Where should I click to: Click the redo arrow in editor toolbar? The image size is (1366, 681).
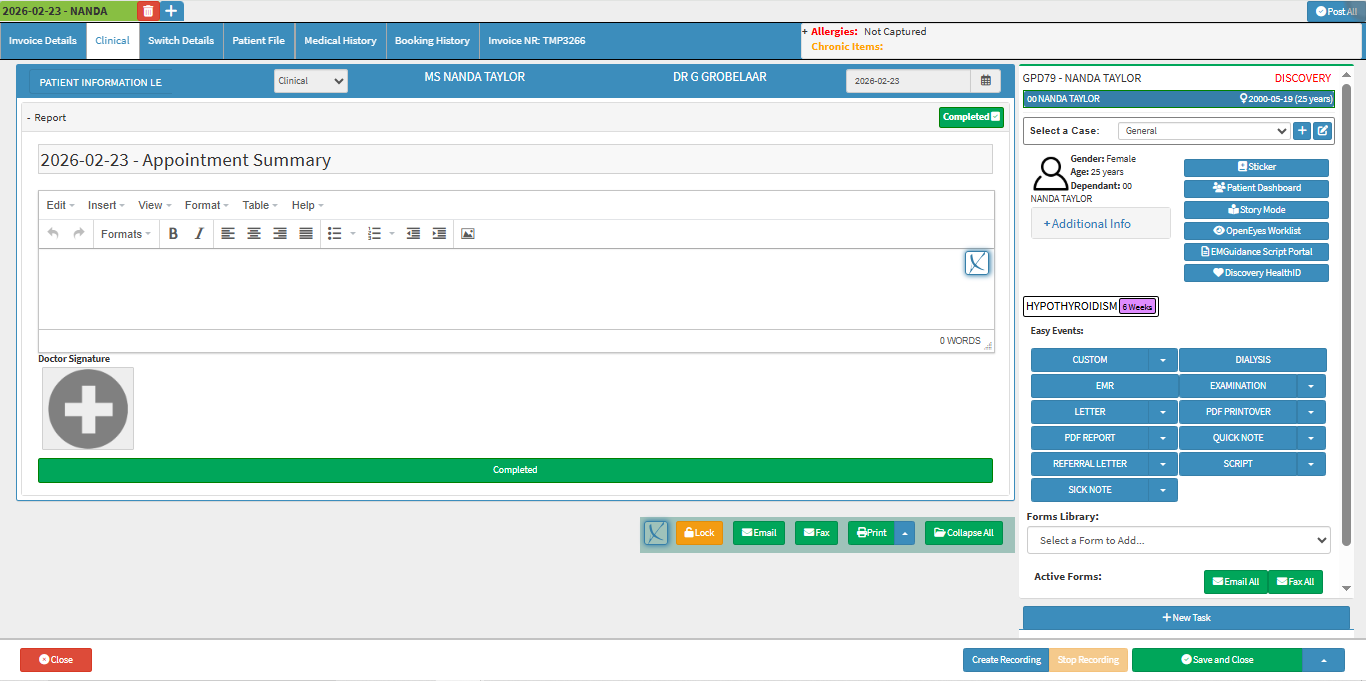[78, 233]
